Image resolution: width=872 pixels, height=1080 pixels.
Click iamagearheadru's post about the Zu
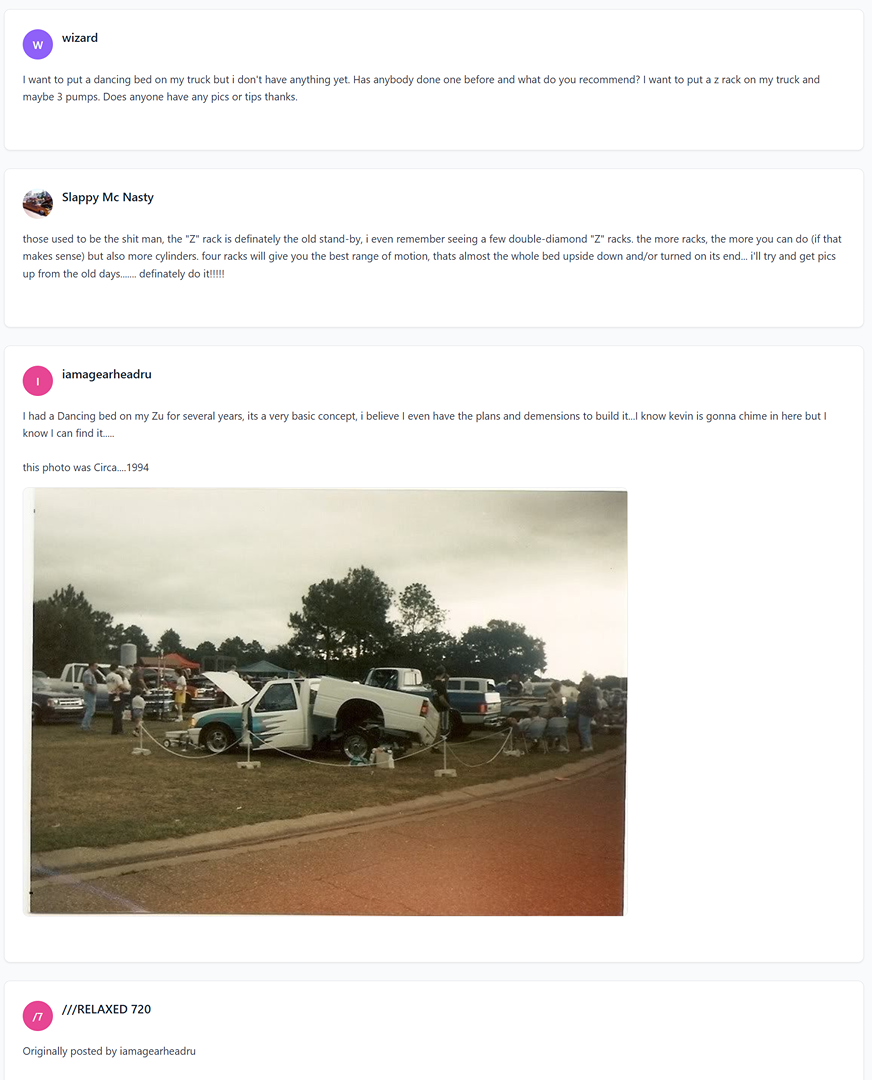click(424, 424)
